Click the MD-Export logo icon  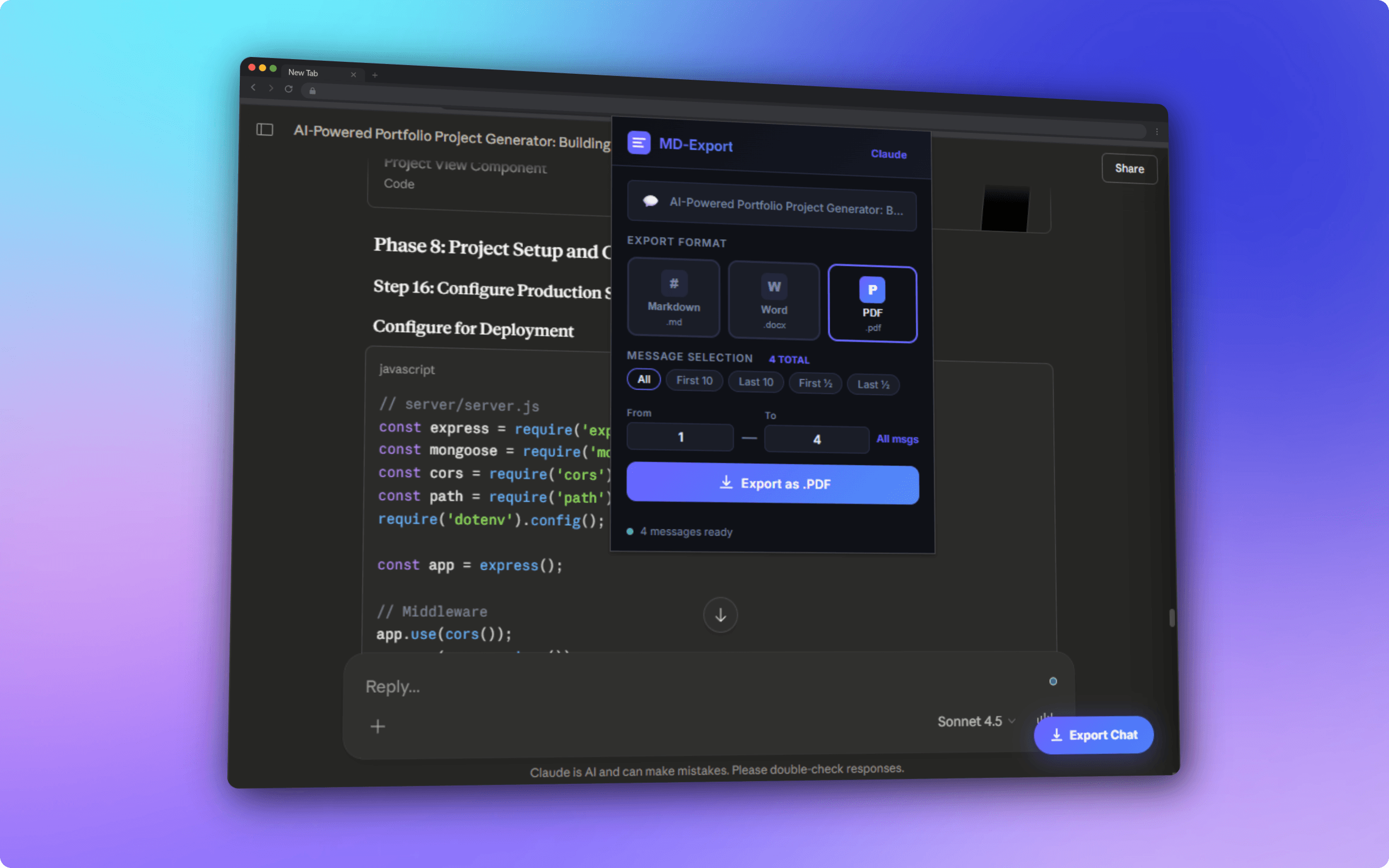coord(638,143)
